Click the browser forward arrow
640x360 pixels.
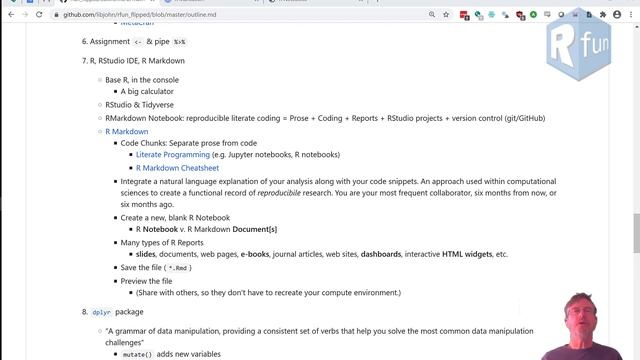click(x=25, y=15)
